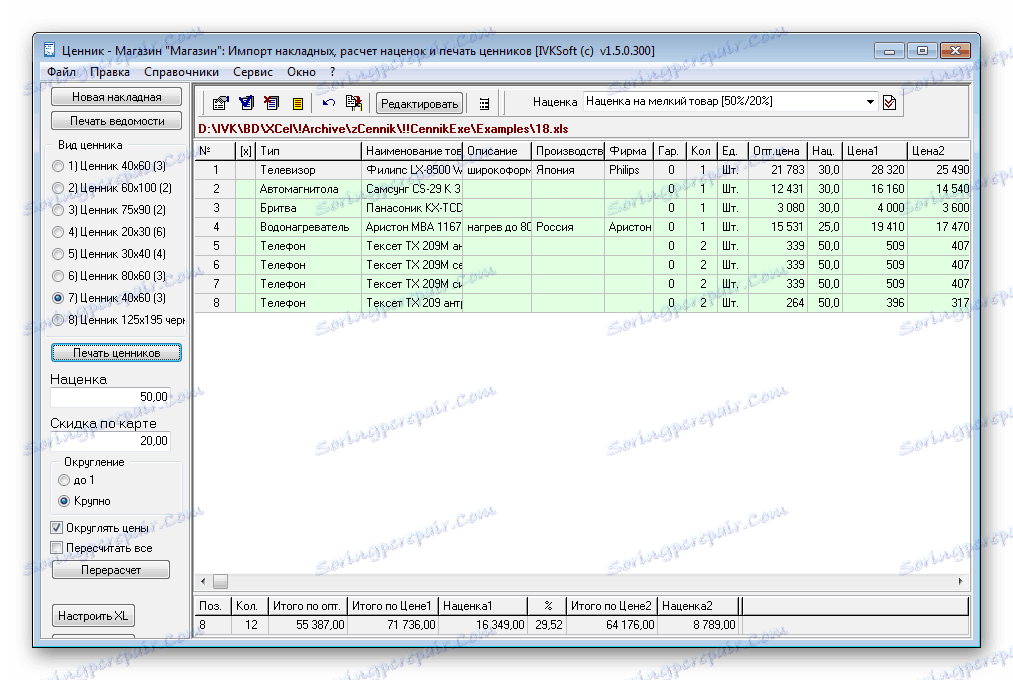
Task: Select radio 5) Ценник 30x40 (4)
Action: [58, 254]
